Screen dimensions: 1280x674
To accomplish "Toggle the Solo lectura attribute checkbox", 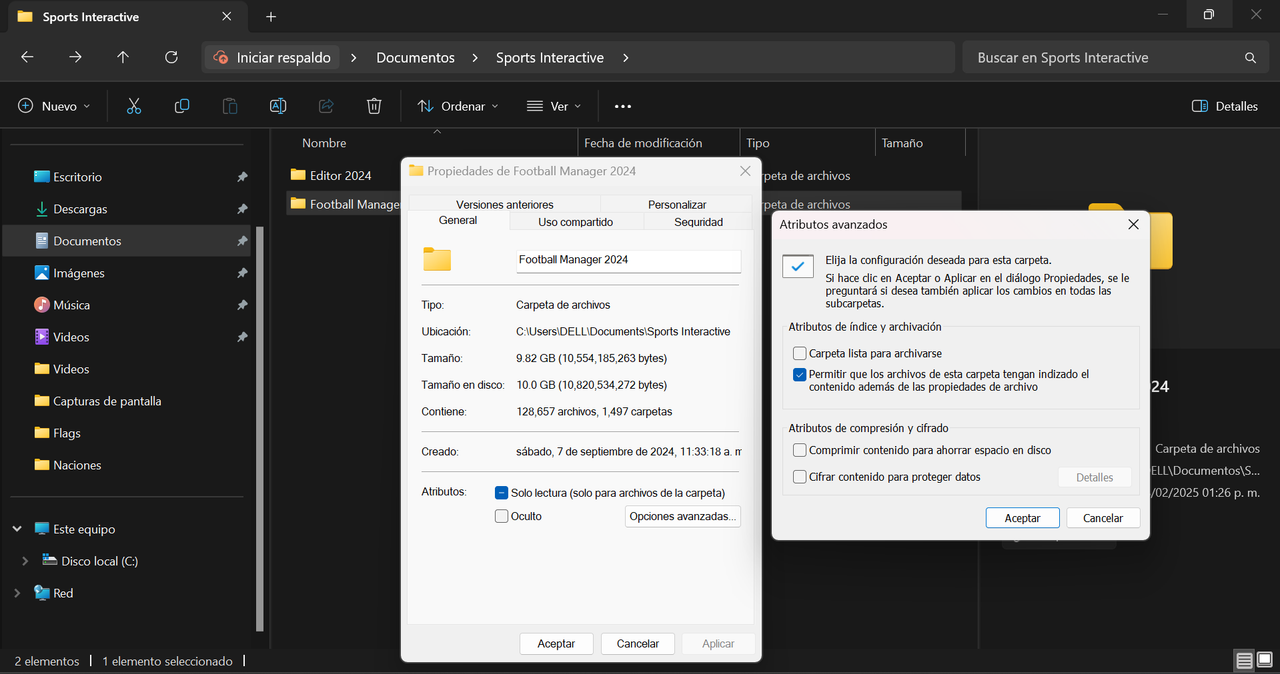I will (x=502, y=493).
